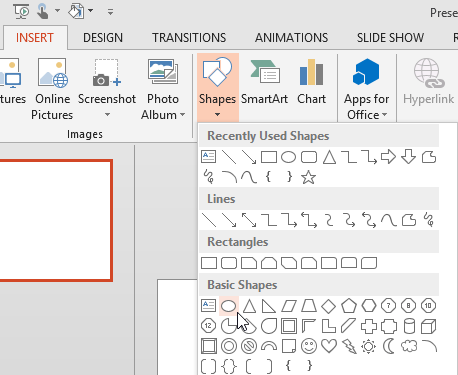Choose the Rounded Rectangle in Rectangles section
The image size is (458, 375).
pos(229,263)
